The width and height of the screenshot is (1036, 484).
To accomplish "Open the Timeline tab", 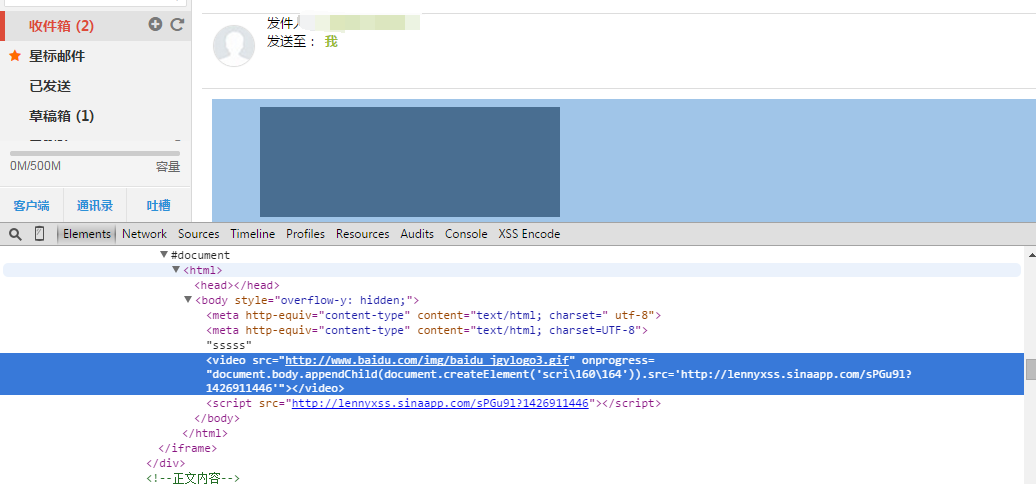I will tap(252, 234).
